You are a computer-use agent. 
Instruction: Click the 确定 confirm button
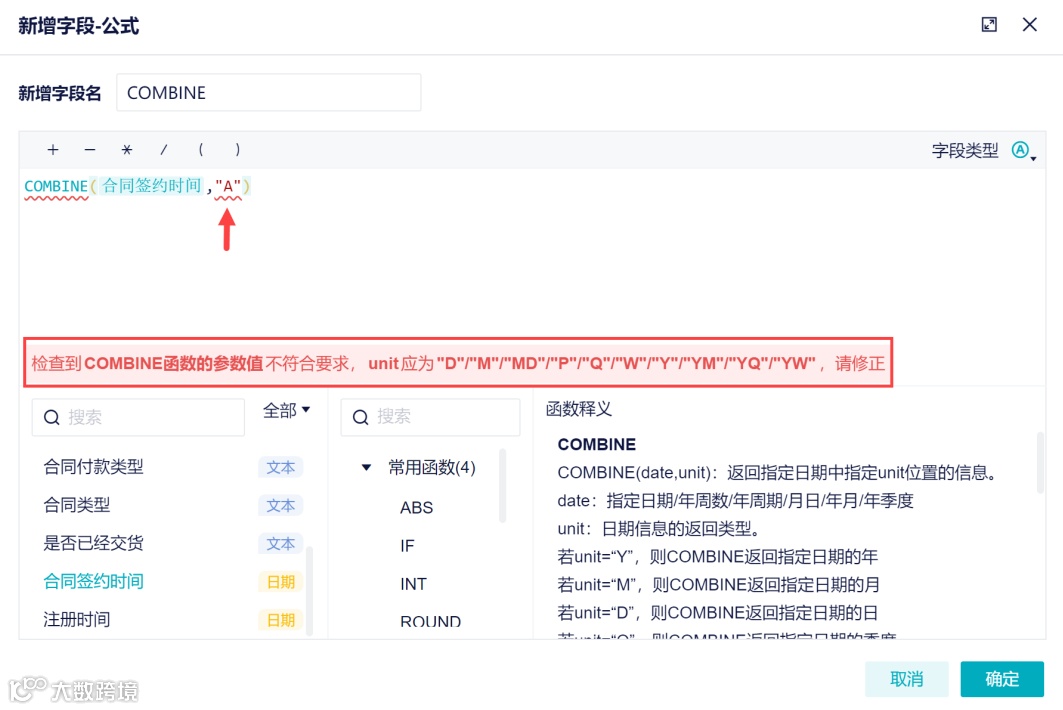(1002, 679)
